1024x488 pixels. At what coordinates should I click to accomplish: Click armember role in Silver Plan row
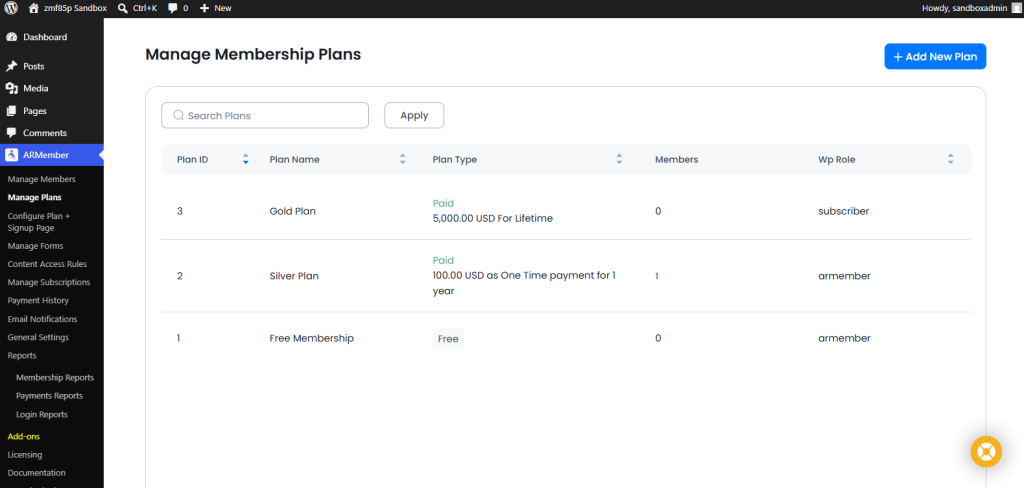[844, 276]
